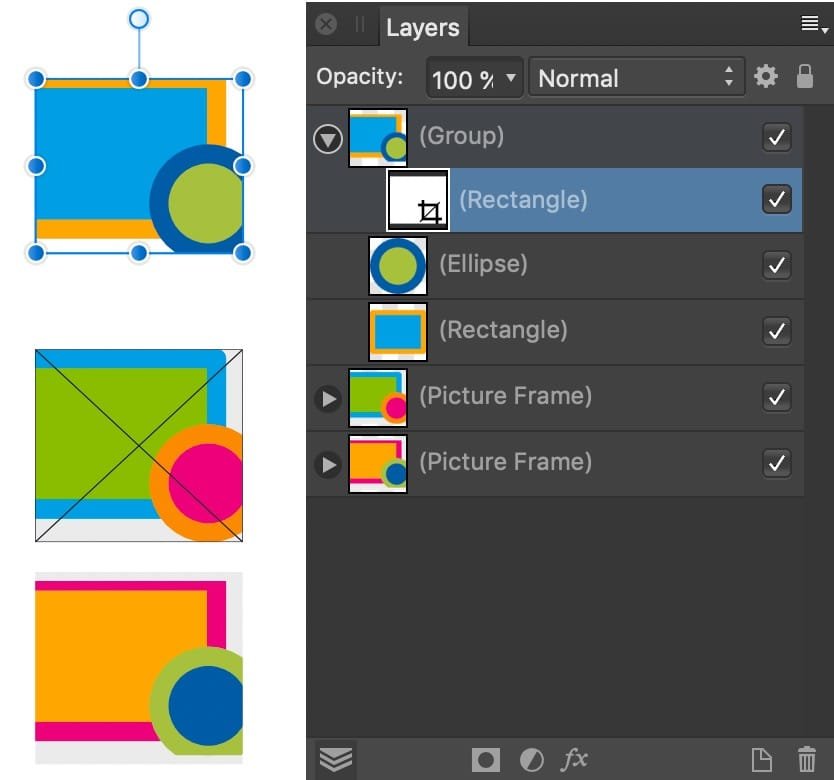Switch to the Layers tab

424,27
